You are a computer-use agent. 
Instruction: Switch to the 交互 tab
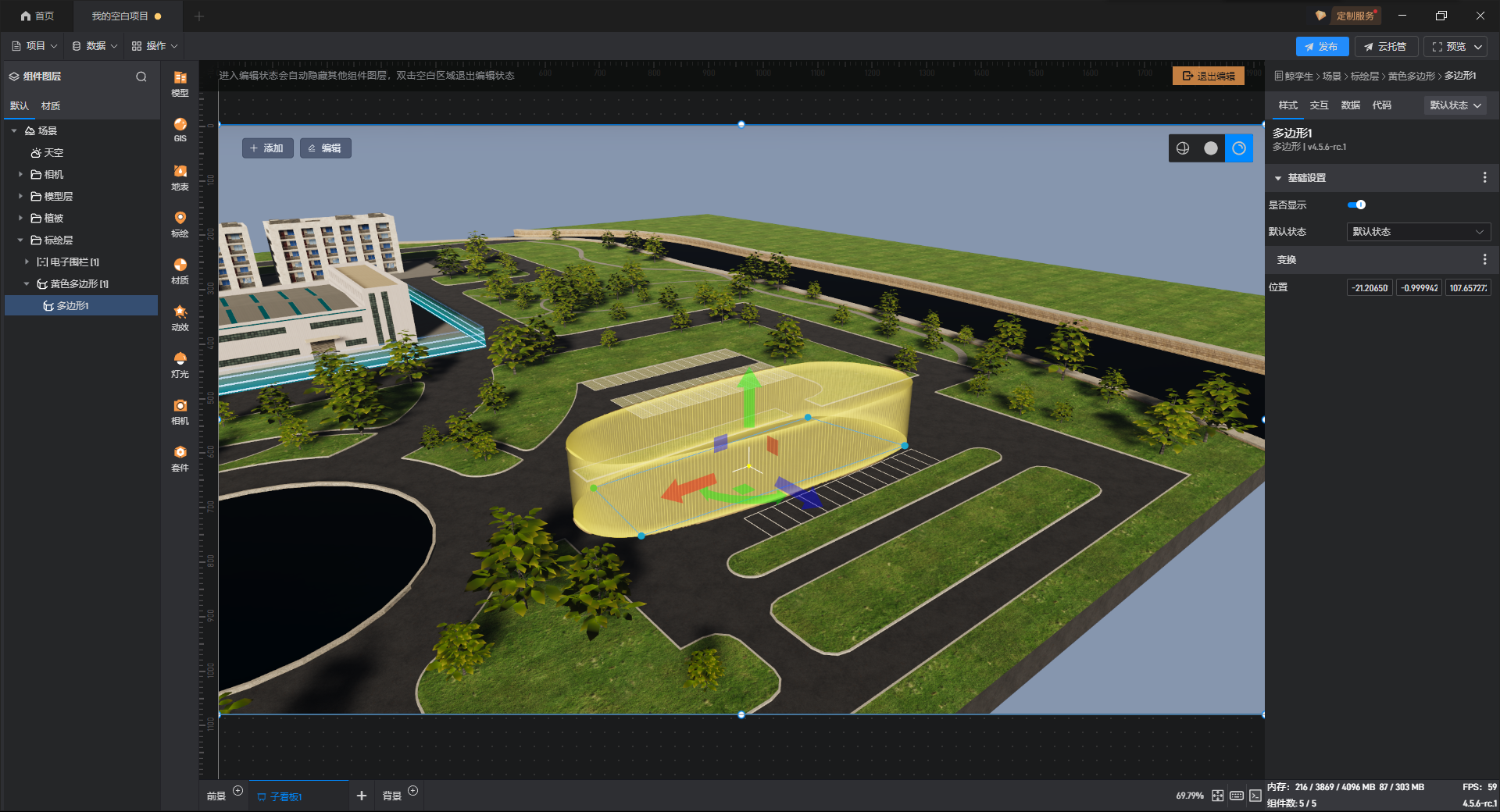tap(1319, 105)
